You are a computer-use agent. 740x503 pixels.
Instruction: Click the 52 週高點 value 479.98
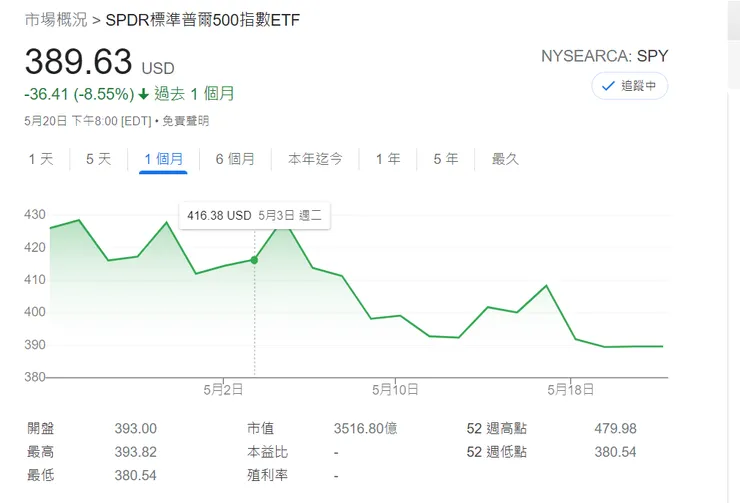615,428
